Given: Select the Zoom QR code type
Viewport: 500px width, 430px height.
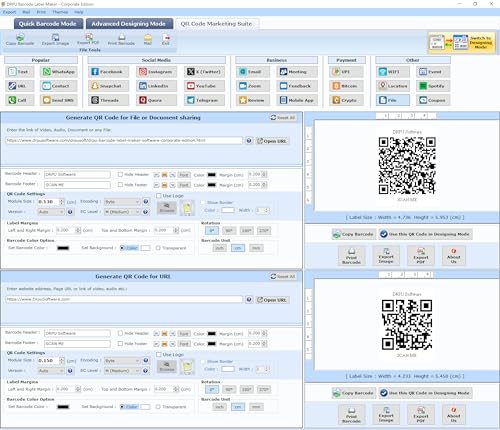Looking at the screenshot, I should [x=253, y=86].
